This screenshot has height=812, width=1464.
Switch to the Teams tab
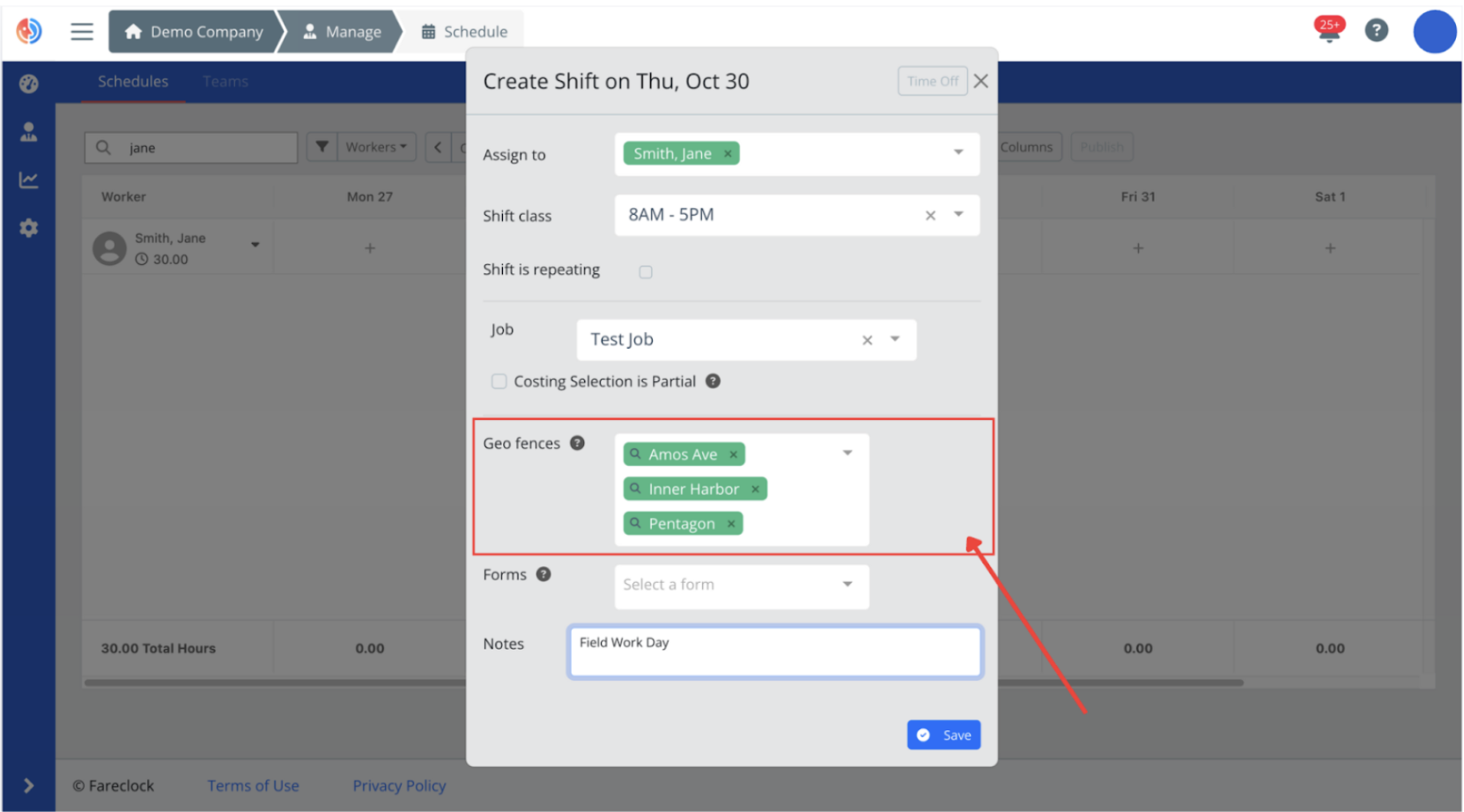(225, 81)
